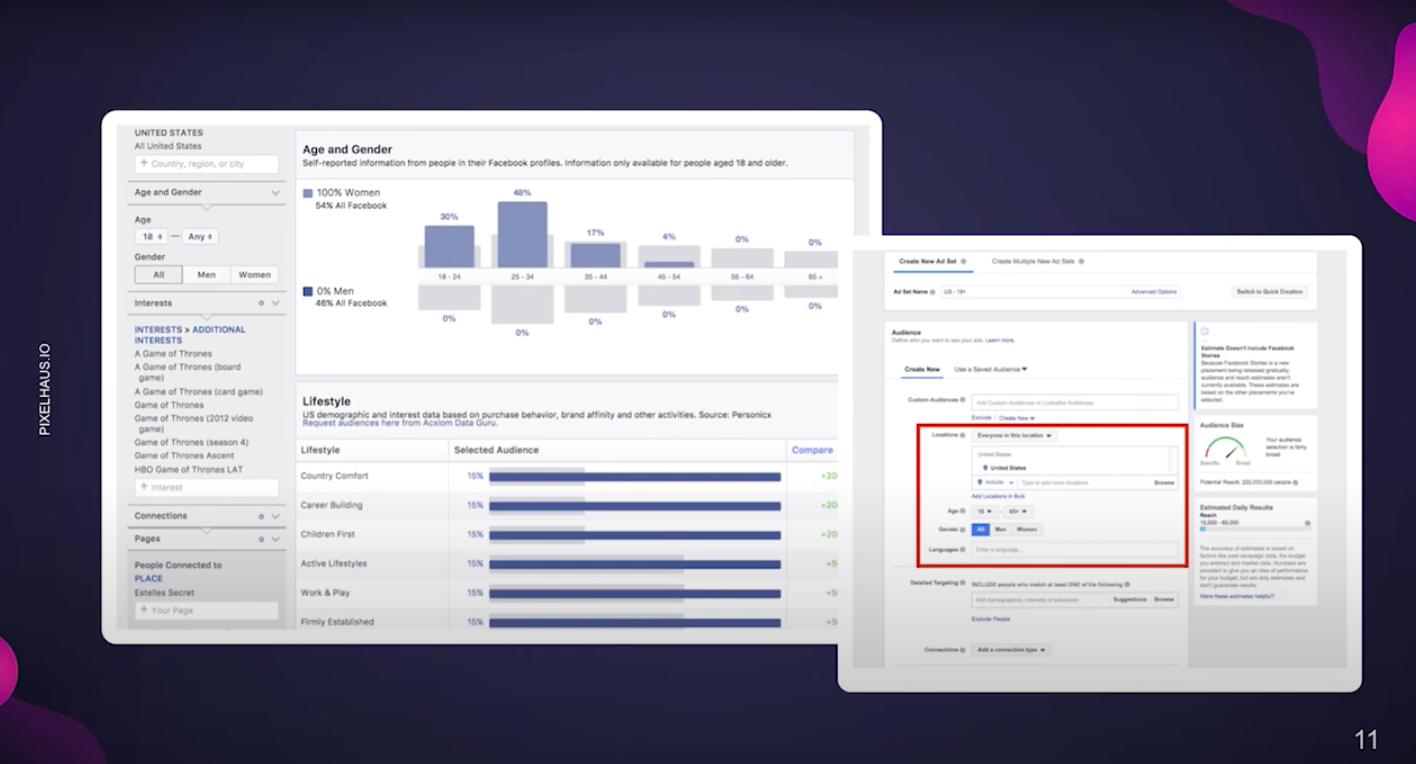Open the Audience Learn more link
Screen dimensions: 1416x764
tap(1000, 340)
